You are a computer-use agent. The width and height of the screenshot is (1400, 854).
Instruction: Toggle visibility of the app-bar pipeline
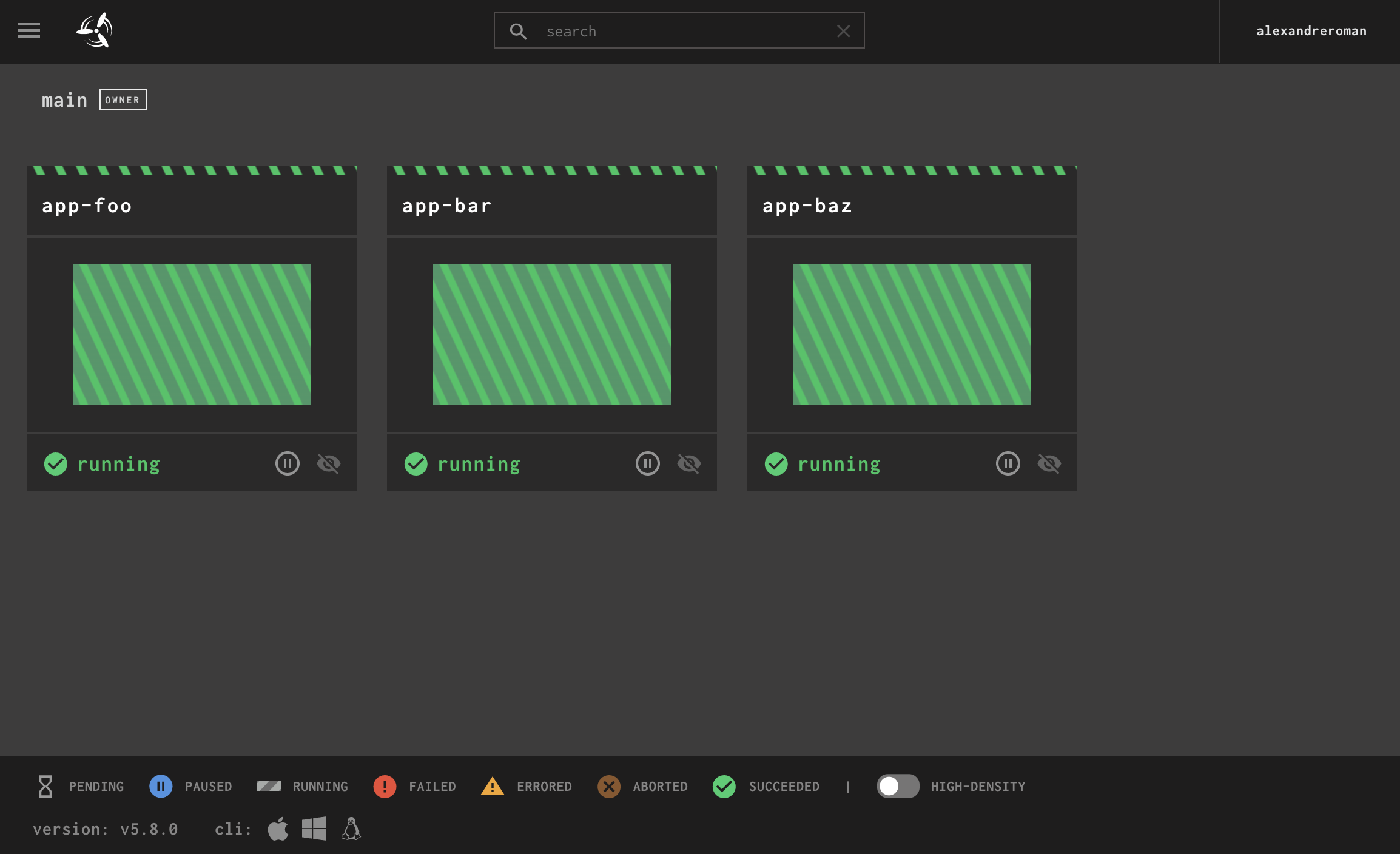pos(689,464)
